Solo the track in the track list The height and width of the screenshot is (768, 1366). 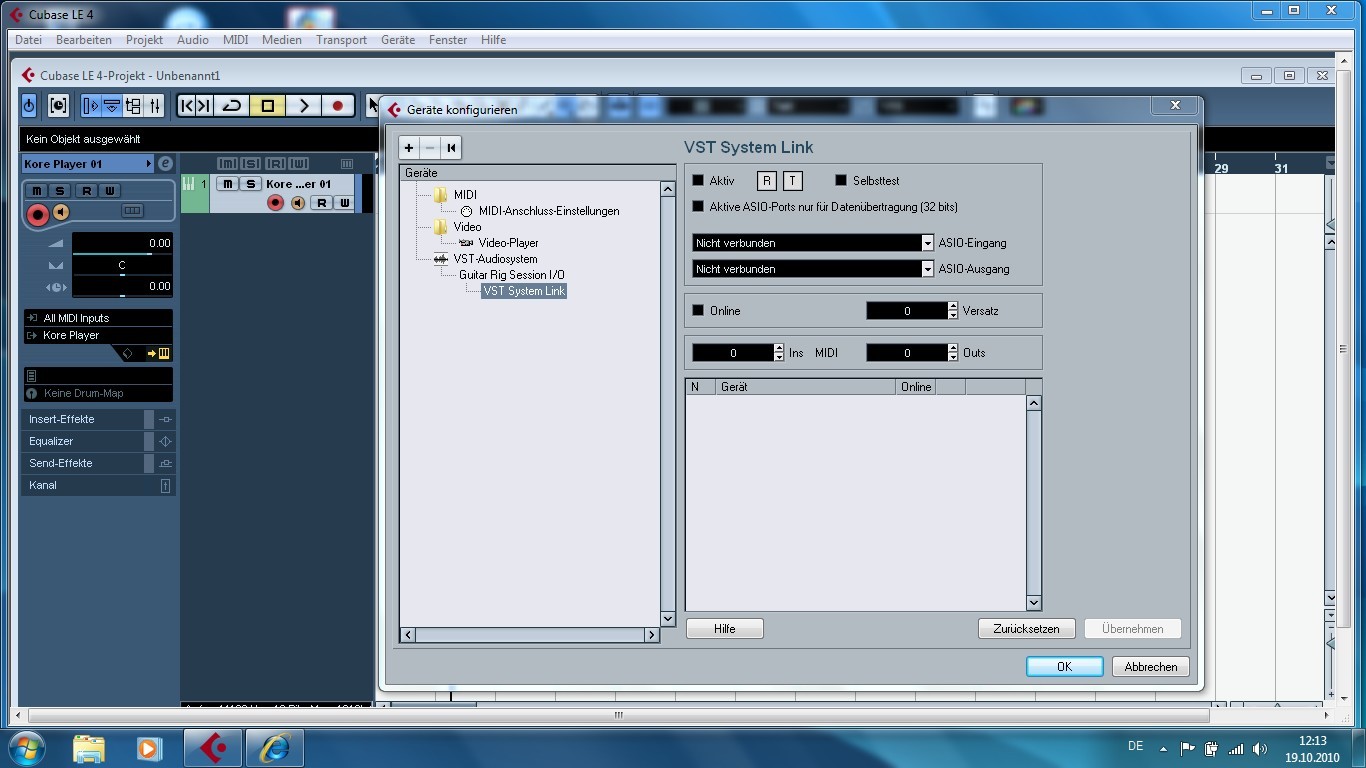pos(250,184)
